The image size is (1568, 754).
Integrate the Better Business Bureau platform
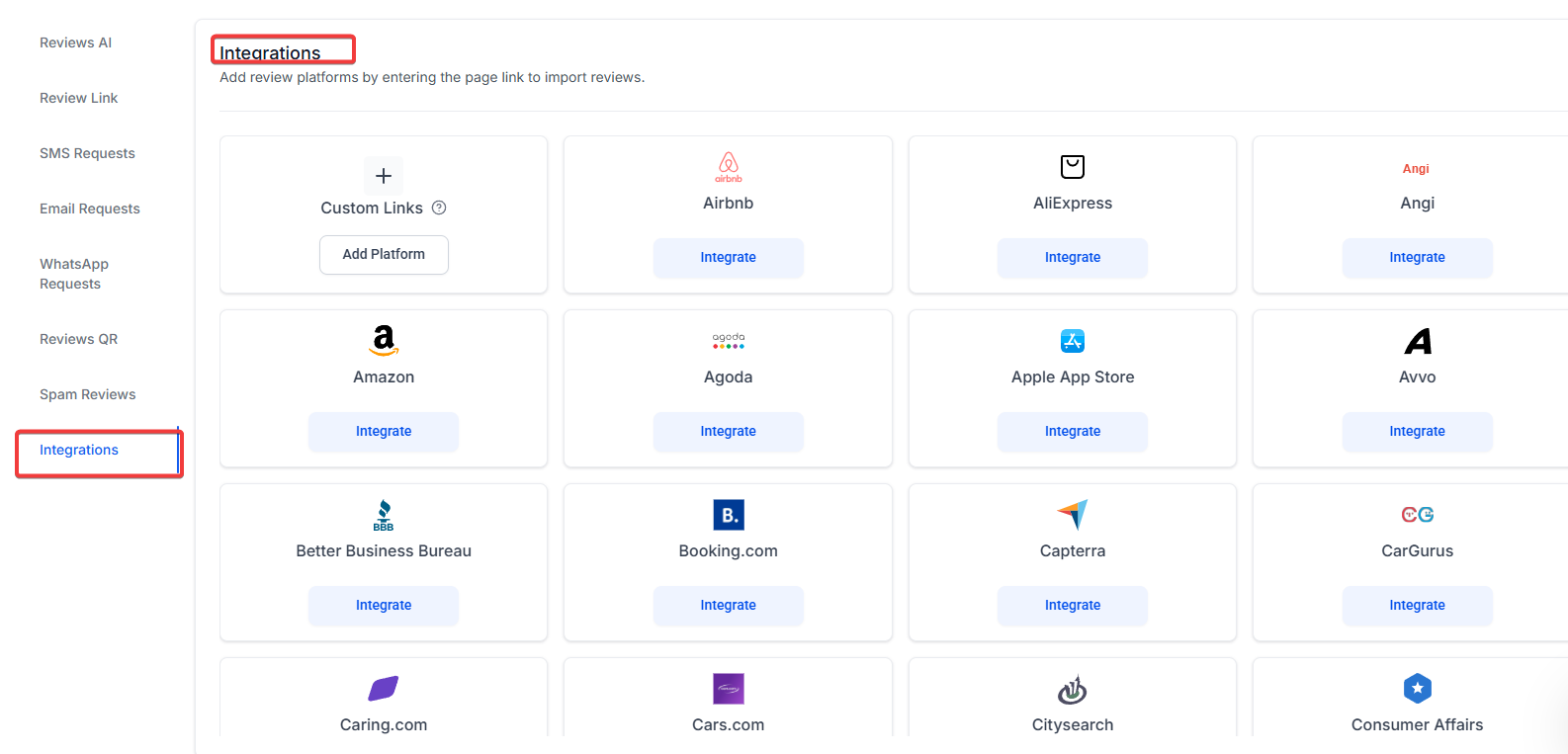pyautogui.click(x=384, y=606)
